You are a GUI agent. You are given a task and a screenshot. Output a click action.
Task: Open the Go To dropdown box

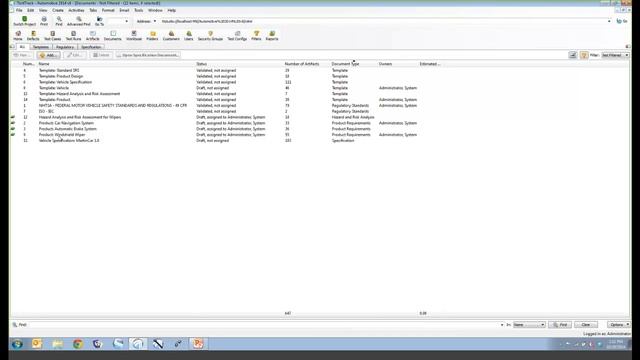tap(118, 21)
